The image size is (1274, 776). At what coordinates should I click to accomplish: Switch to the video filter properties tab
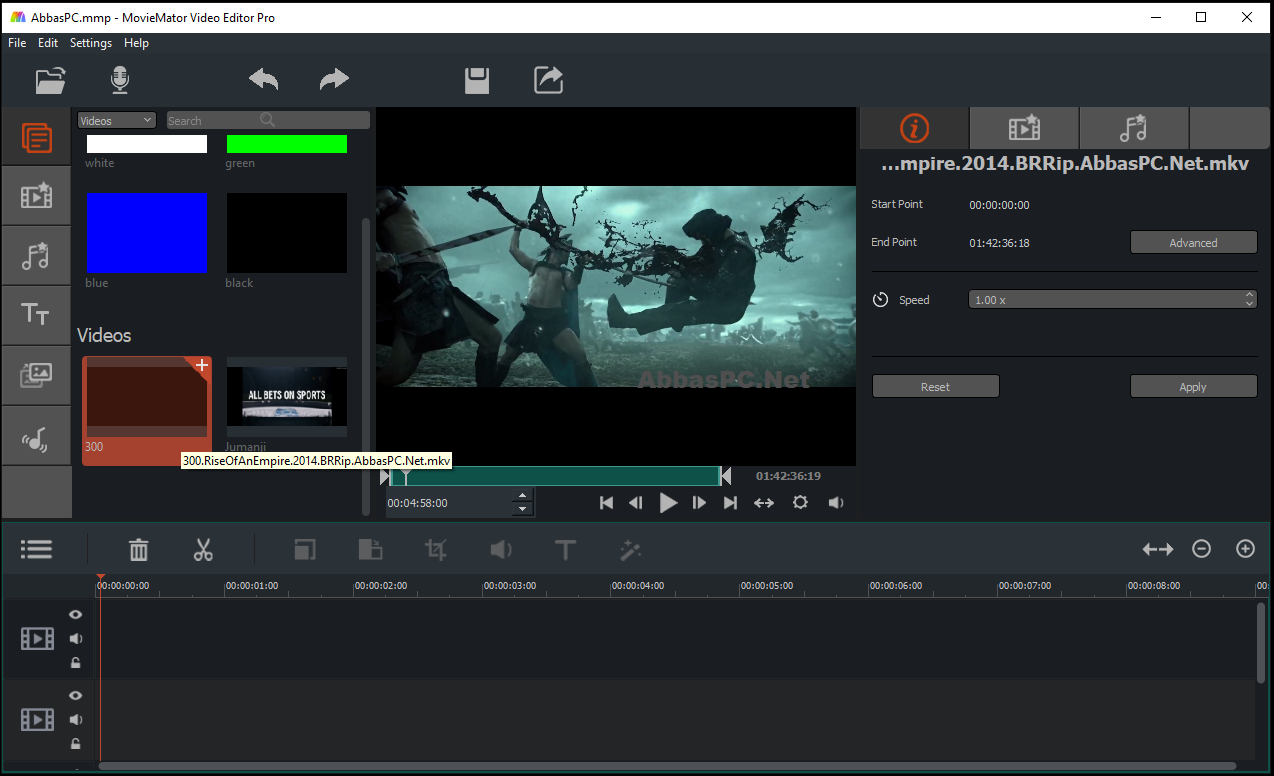1024,128
